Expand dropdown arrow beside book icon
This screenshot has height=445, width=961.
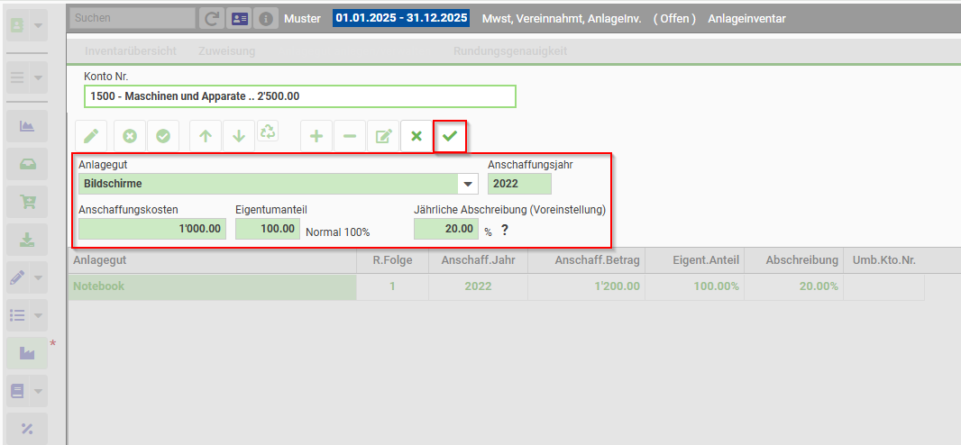coord(38,391)
